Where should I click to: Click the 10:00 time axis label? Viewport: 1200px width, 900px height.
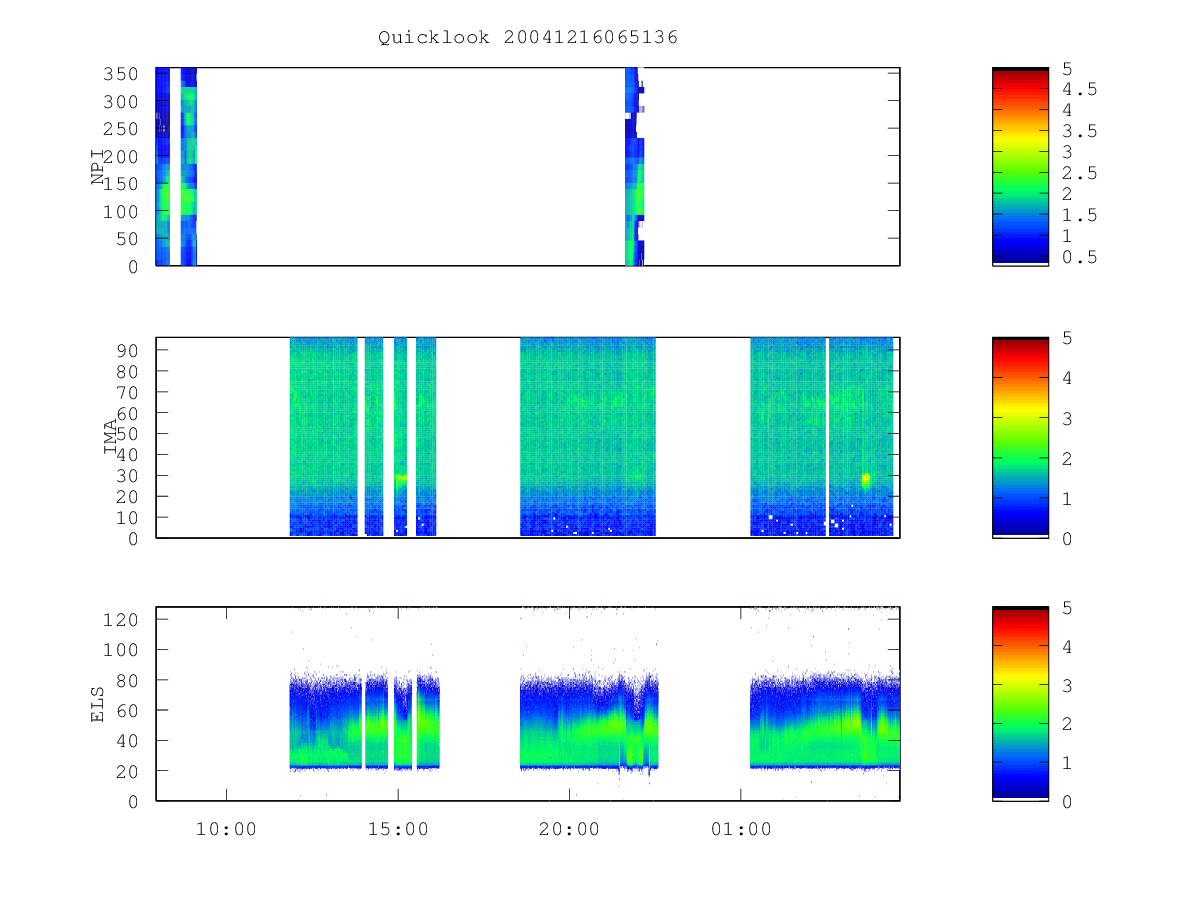tap(226, 829)
